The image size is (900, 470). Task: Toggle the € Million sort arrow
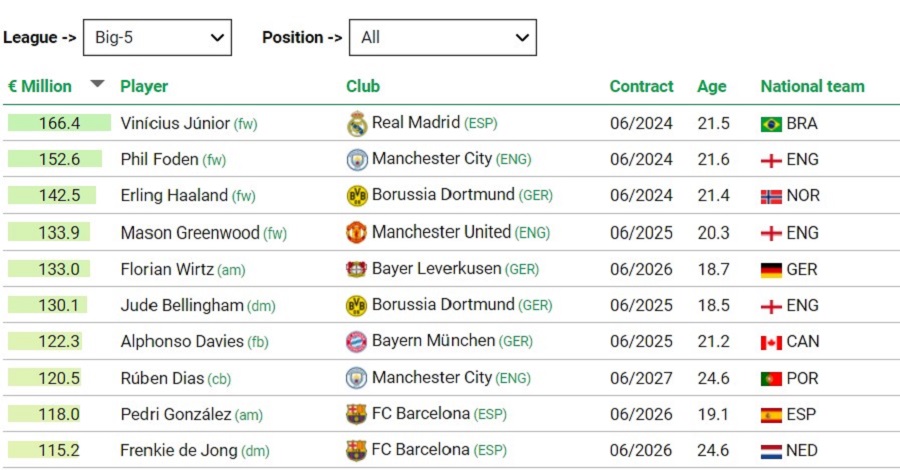pyautogui.click(x=98, y=84)
